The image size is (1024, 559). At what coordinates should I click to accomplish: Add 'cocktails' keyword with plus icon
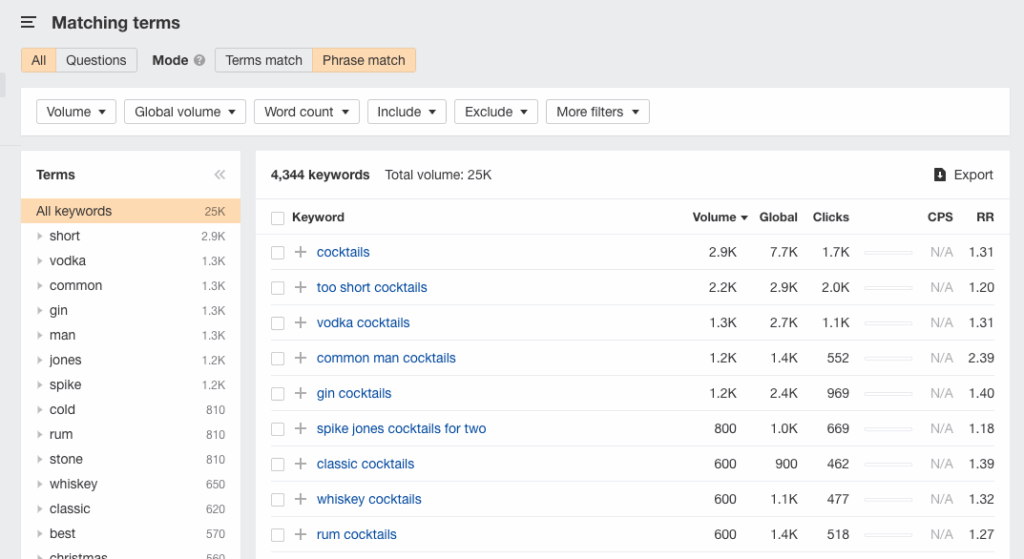coord(300,252)
